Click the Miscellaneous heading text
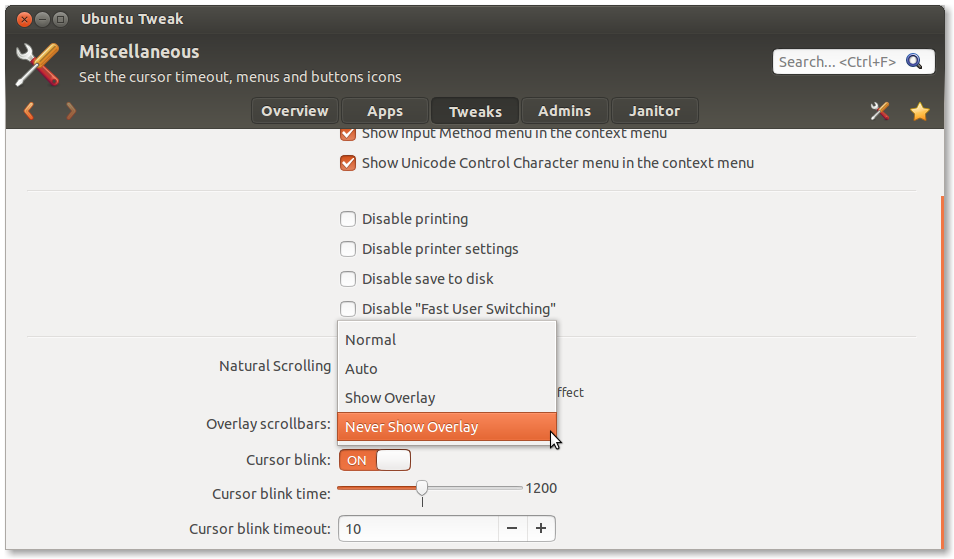The width and height of the screenshot is (954, 559). point(139,52)
